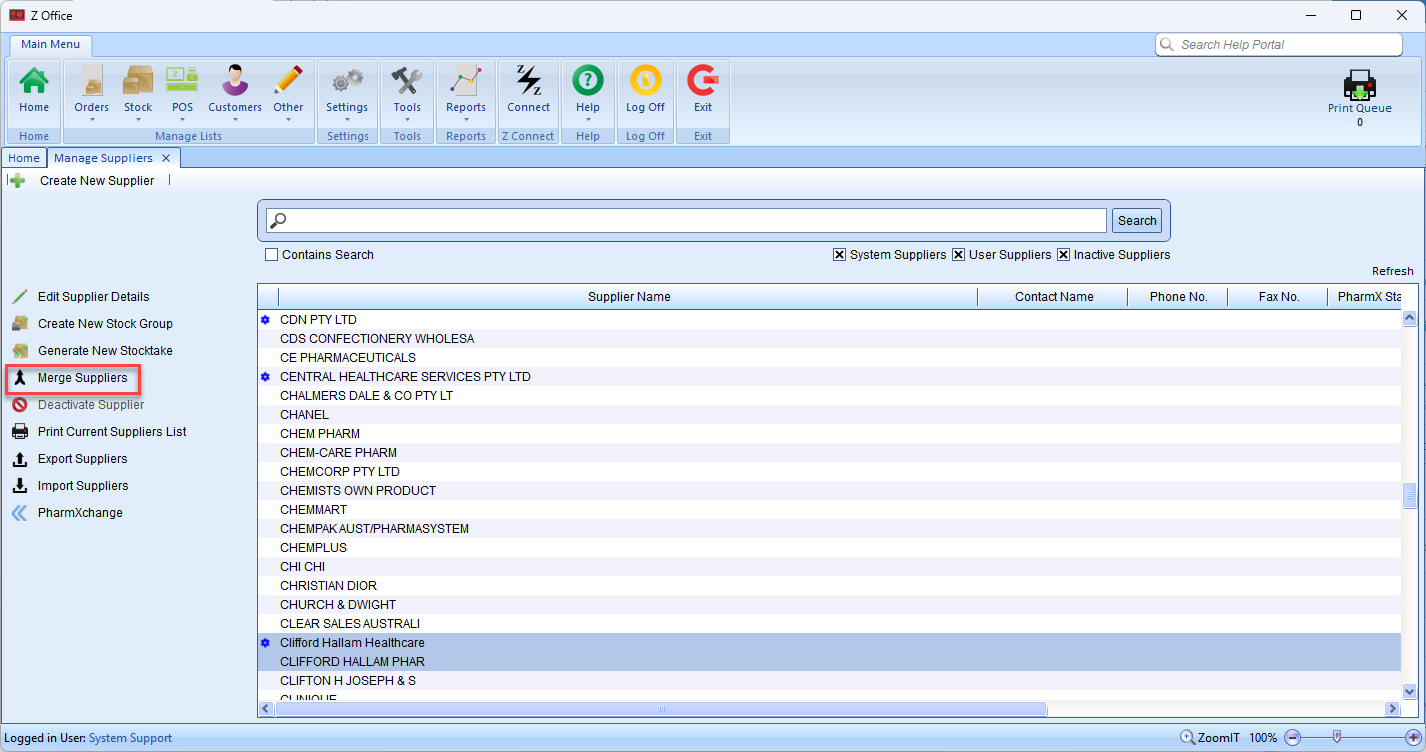Toggle the System Suppliers checkbox
The height and width of the screenshot is (752, 1426).
[839, 255]
